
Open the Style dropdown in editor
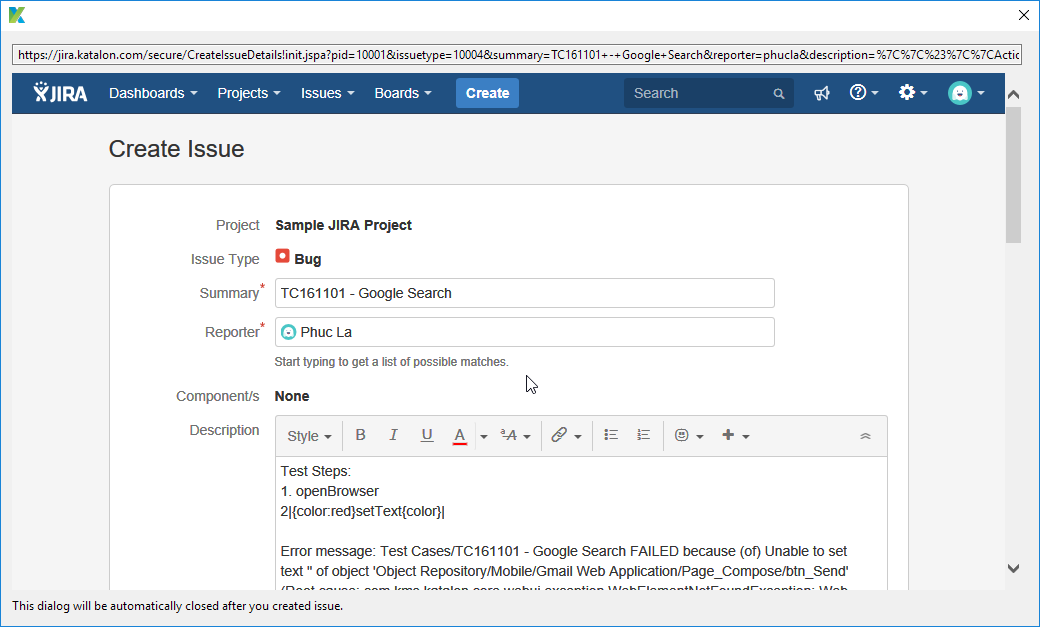pyautogui.click(x=309, y=436)
